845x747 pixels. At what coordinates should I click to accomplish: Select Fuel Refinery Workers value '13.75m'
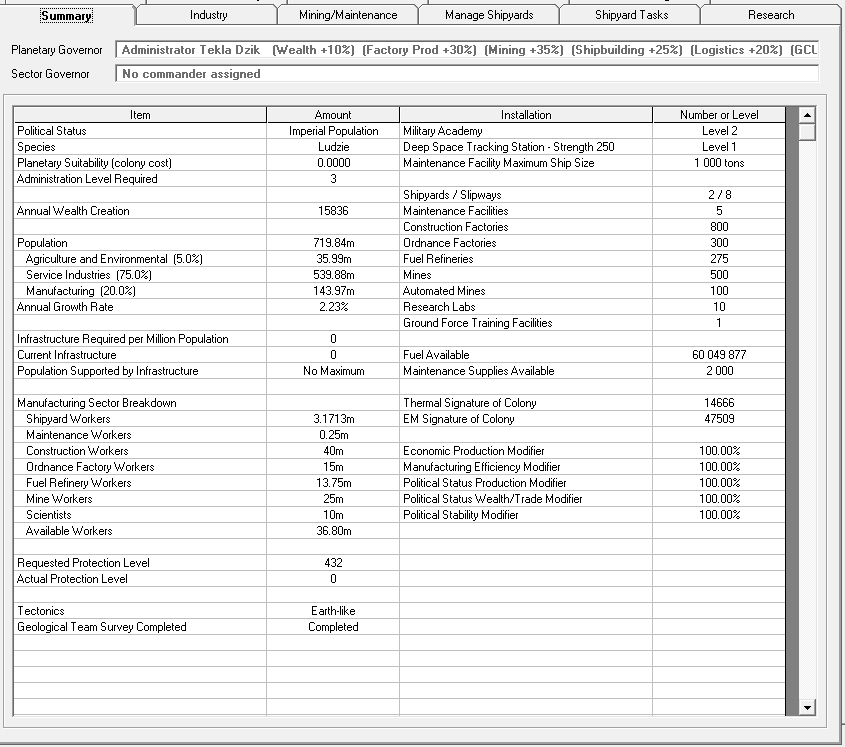click(x=334, y=483)
